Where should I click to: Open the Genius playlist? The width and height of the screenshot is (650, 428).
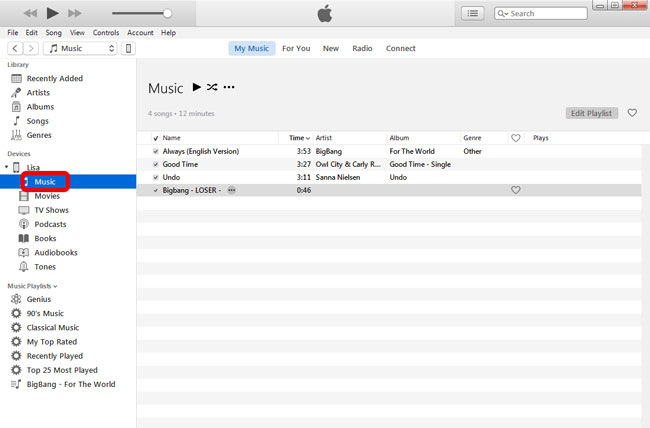[x=39, y=299]
